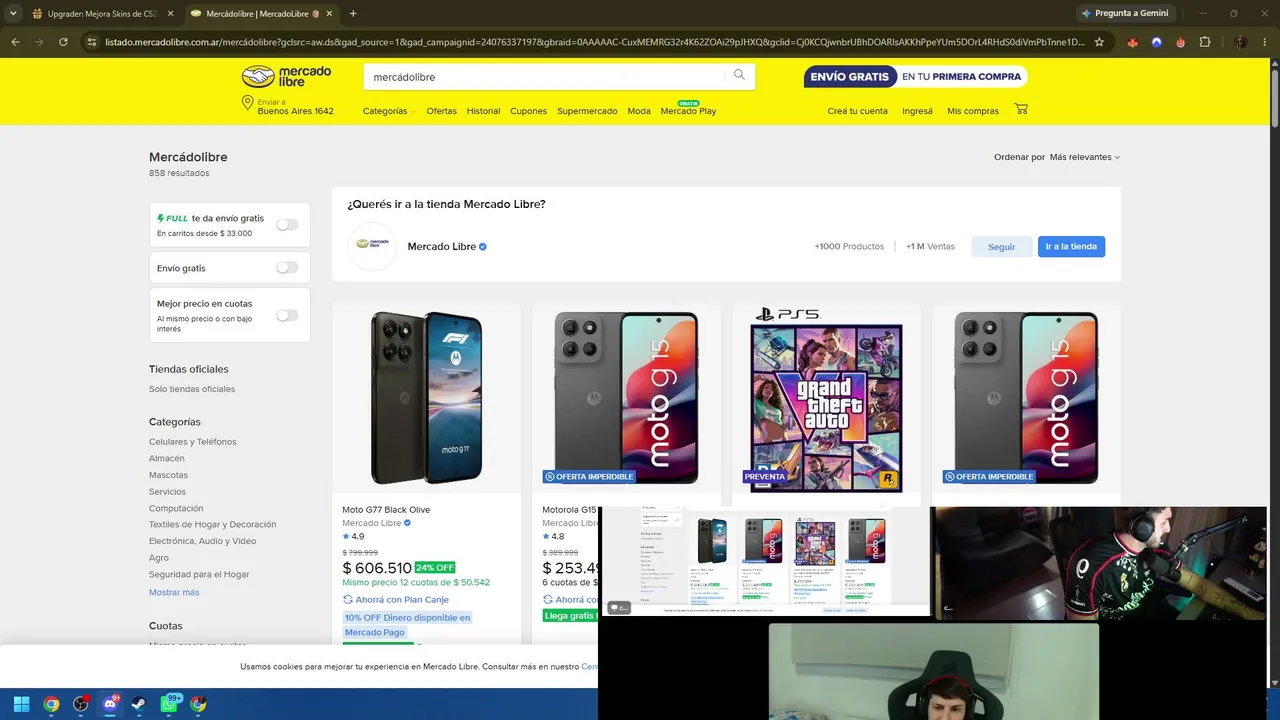Click the Seguir button
The height and width of the screenshot is (720, 1280).
(1001, 246)
